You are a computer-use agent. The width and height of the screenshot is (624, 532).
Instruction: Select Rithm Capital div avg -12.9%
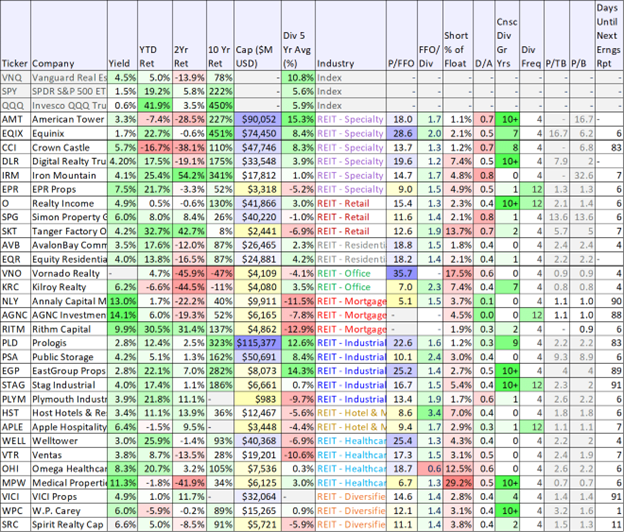(298, 329)
